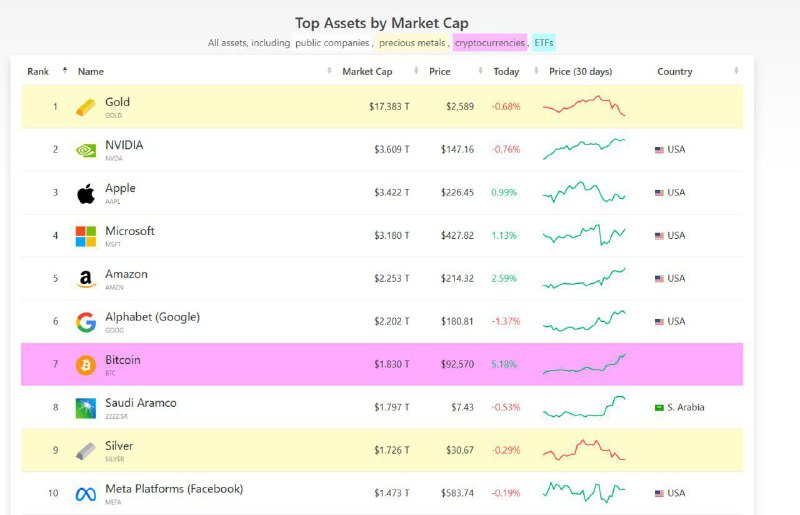
Task: Sort by Country using its sort arrows
Action: pyautogui.click(x=736, y=70)
